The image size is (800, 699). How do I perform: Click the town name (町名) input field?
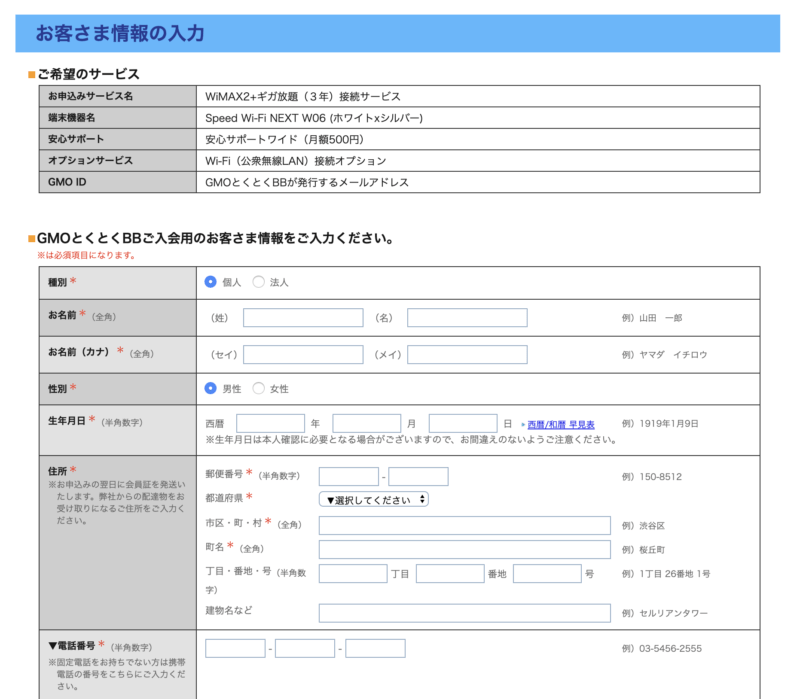[x=465, y=548]
